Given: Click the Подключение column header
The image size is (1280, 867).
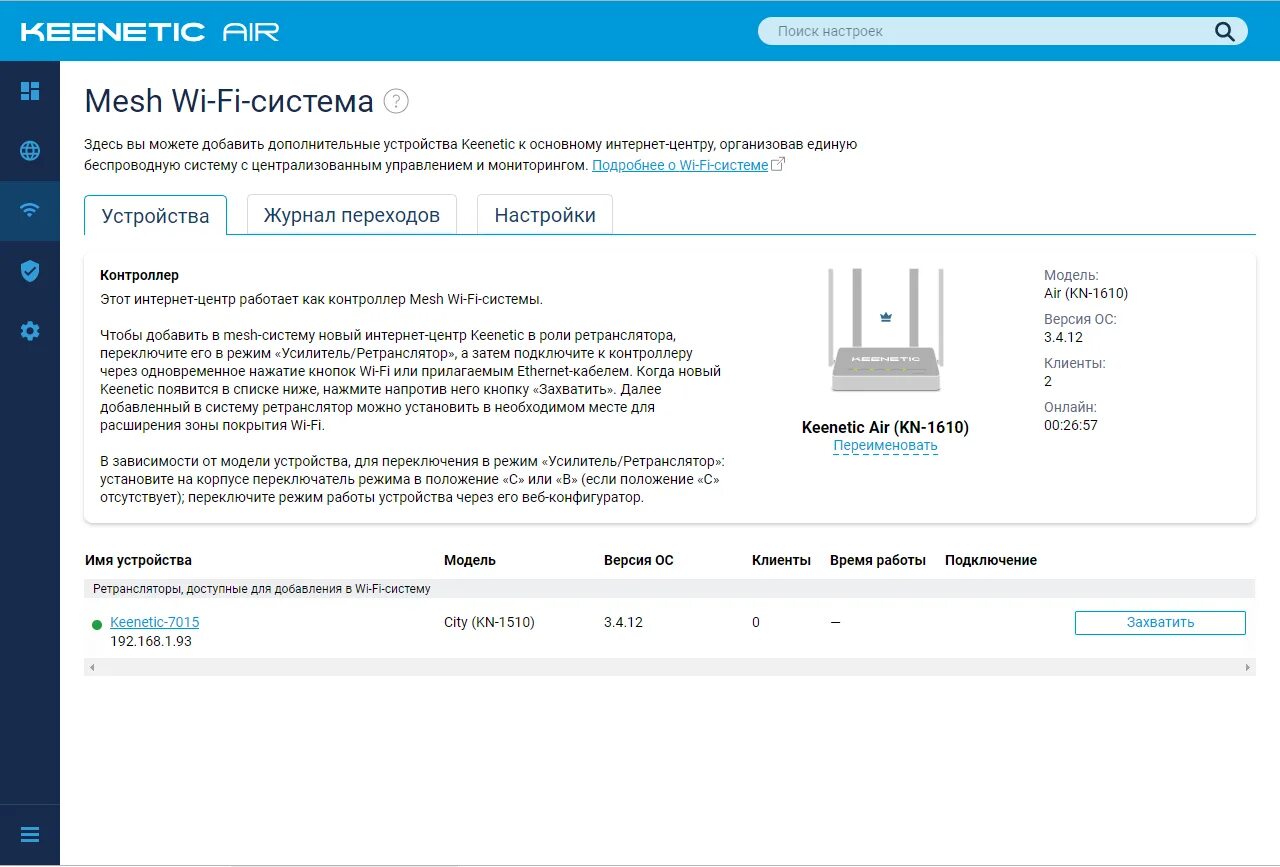Looking at the screenshot, I should pos(991,560).
